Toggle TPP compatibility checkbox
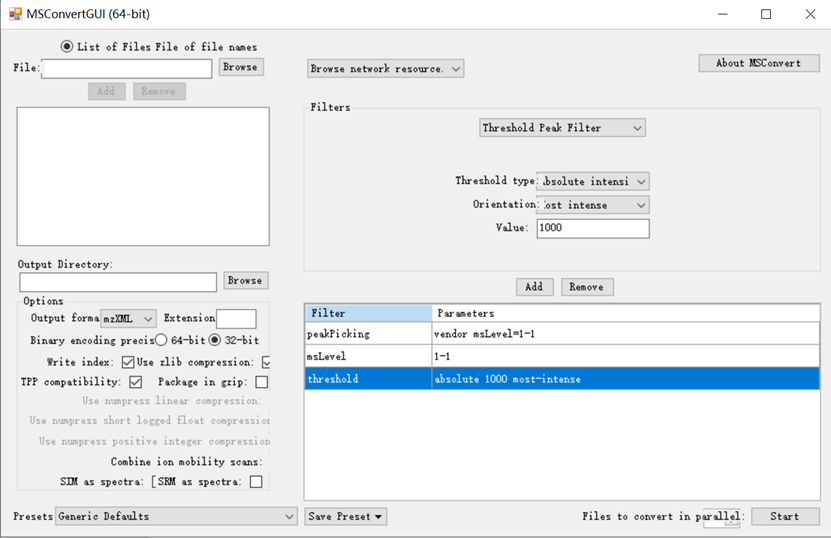This screenshot has height=538, width=831. point(136,382)
